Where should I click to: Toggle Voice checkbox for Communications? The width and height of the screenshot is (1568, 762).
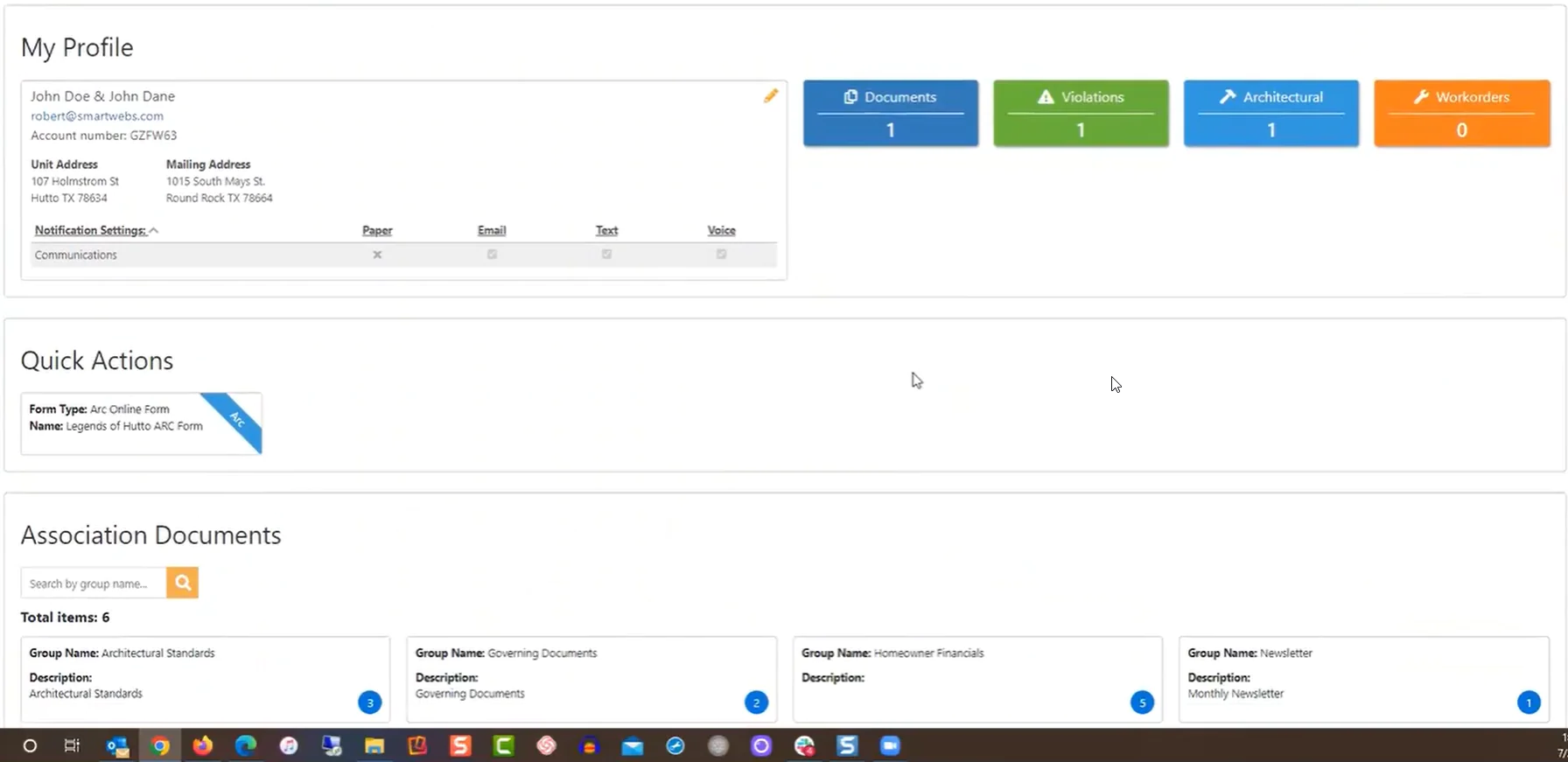[x=721, y=255]
